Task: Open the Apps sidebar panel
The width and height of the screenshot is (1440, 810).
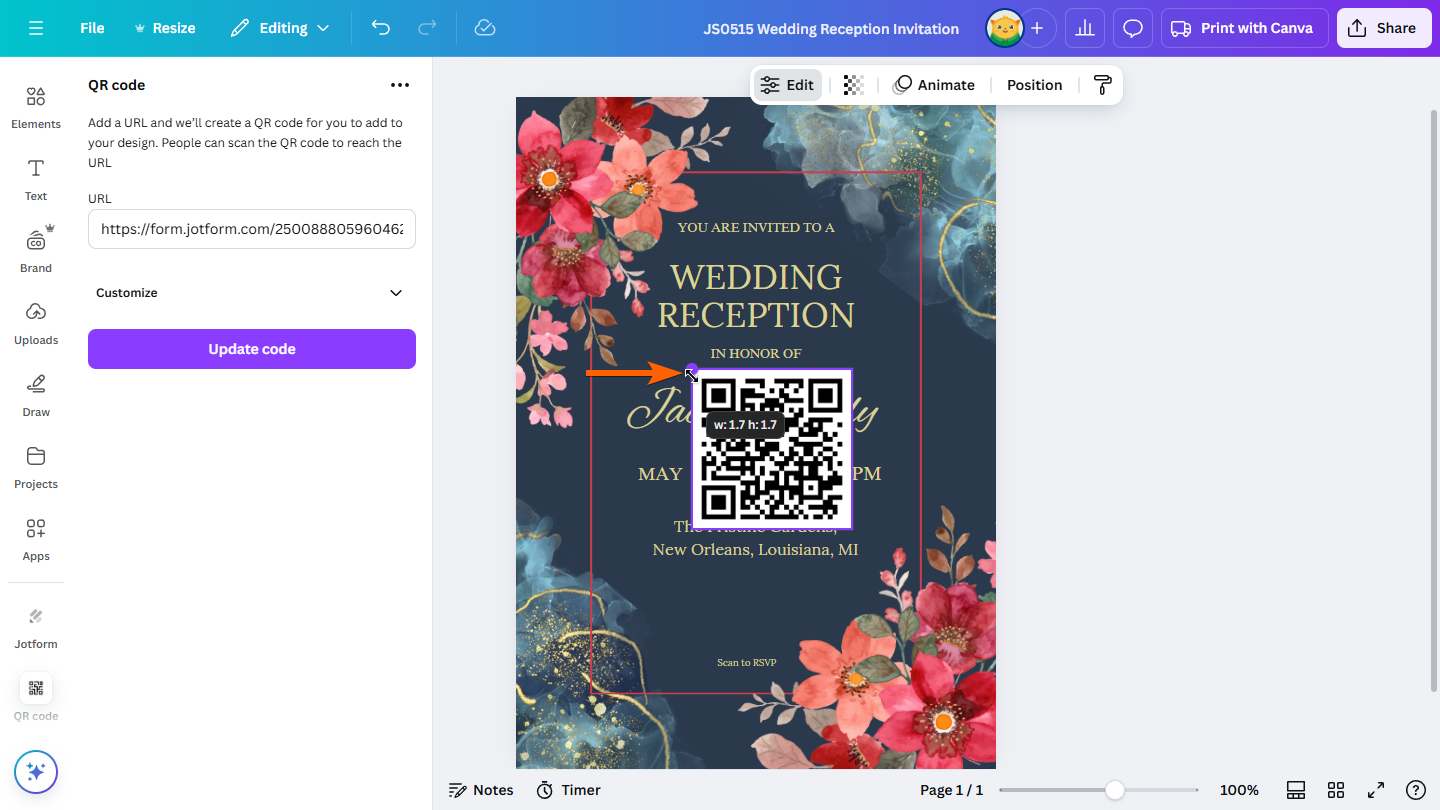Action: [36, 540]
